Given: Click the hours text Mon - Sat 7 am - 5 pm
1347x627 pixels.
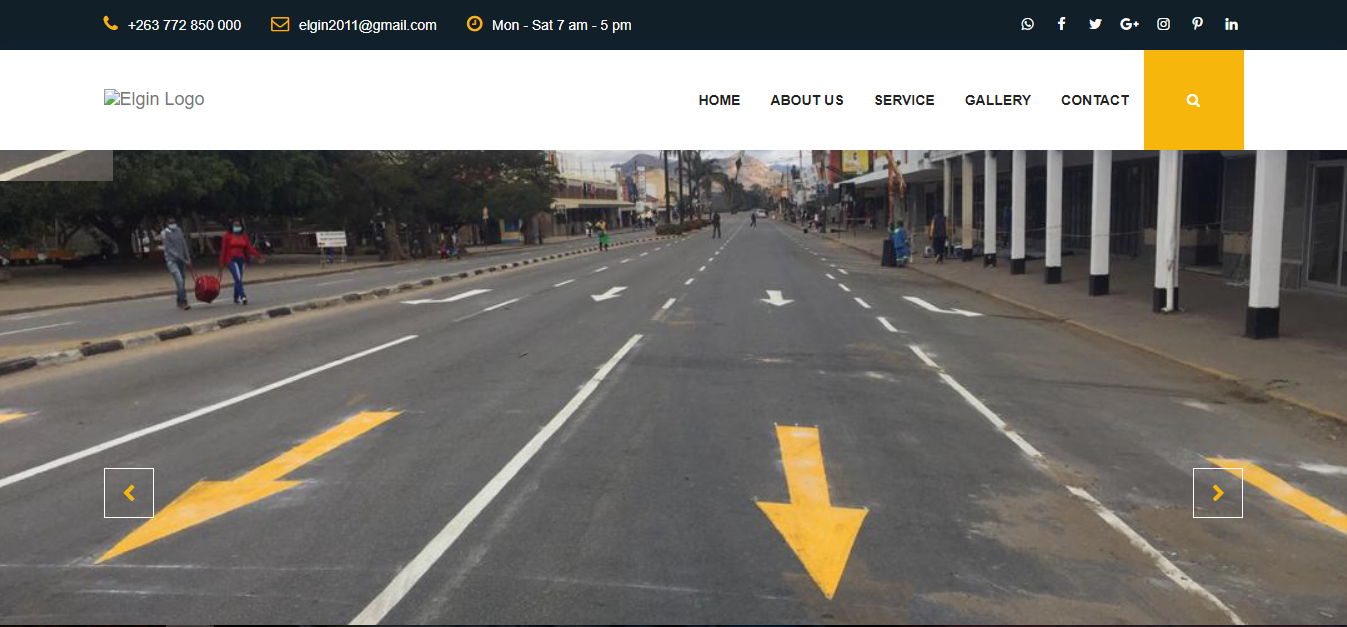Looking at the screenshot, I should pos(562,25).
